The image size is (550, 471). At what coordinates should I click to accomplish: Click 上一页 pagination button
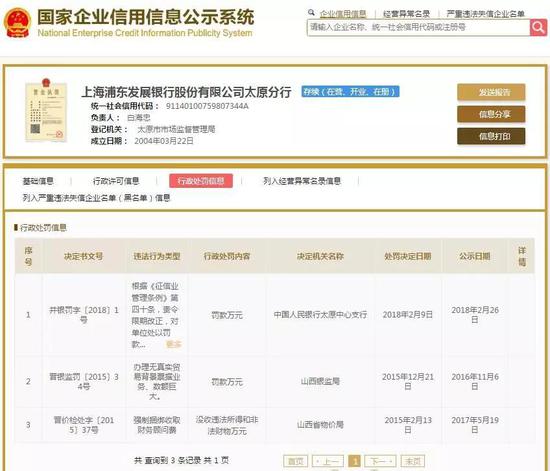328,461
